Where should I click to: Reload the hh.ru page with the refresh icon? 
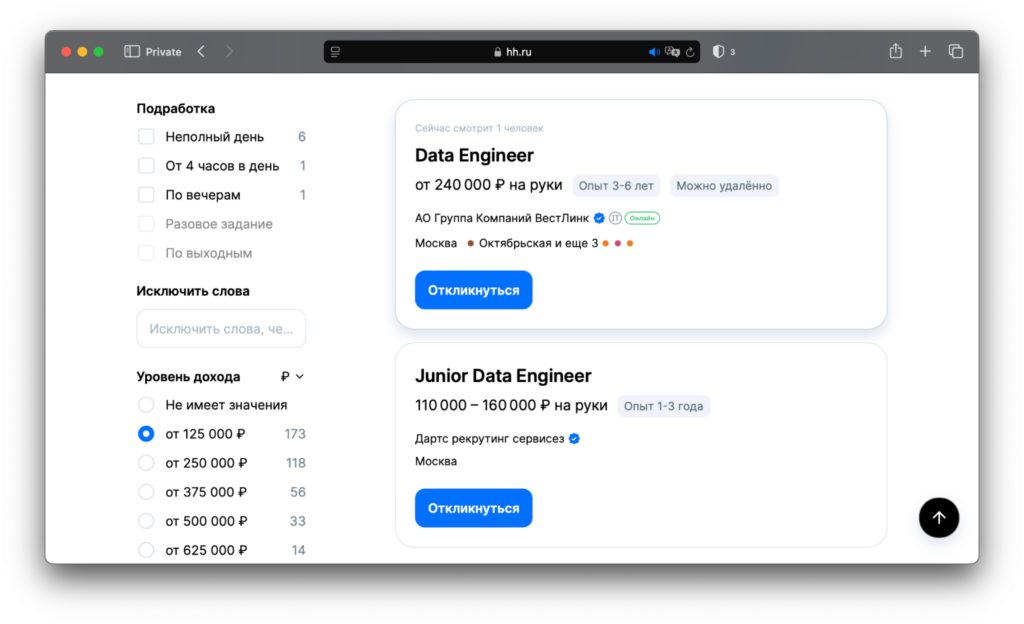pyautogui.click(x=692, y=51)
